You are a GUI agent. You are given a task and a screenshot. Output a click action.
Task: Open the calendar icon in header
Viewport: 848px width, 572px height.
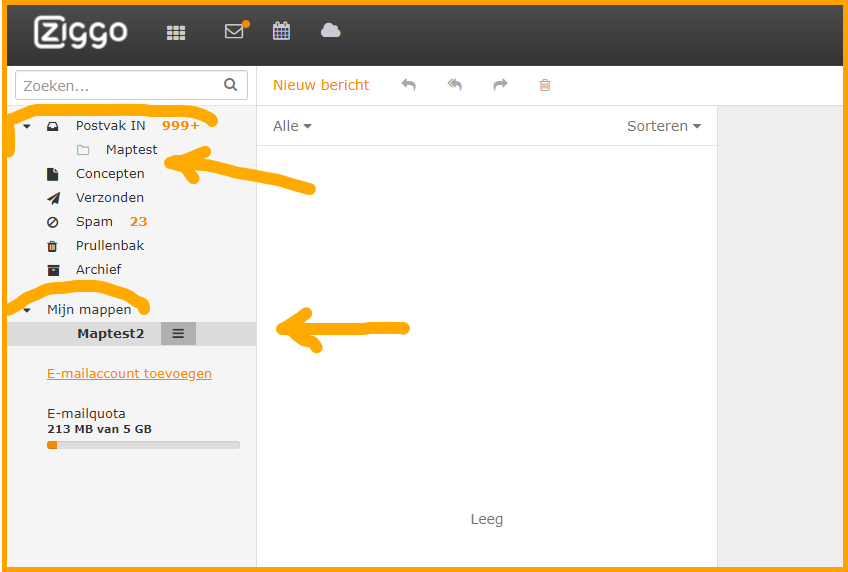[x=281, y=31]
